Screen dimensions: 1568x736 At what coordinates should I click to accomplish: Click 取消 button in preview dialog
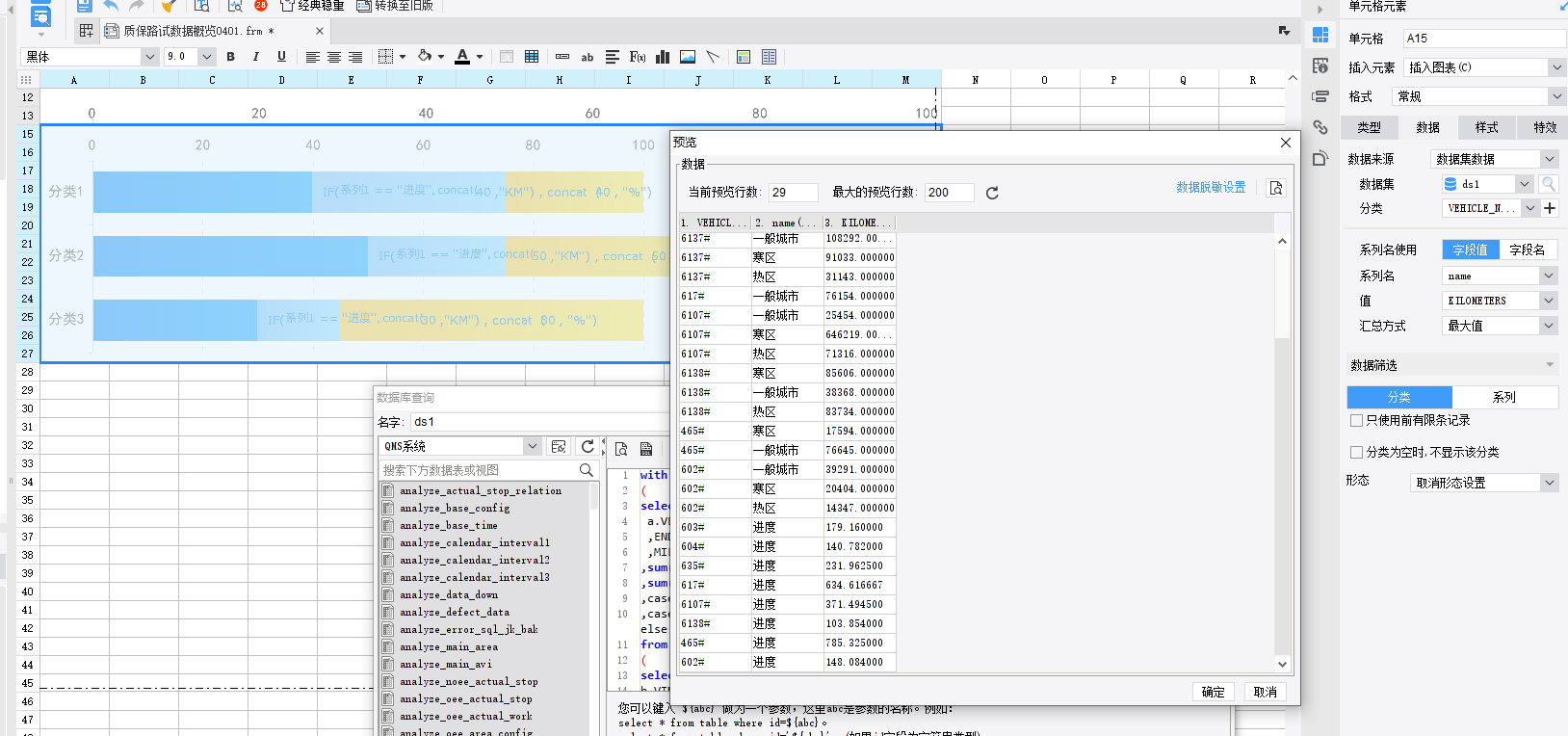tap(1265, 692)
